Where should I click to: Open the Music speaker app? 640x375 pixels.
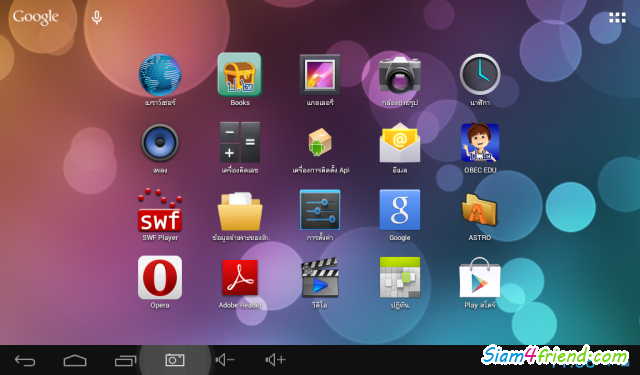160,142
